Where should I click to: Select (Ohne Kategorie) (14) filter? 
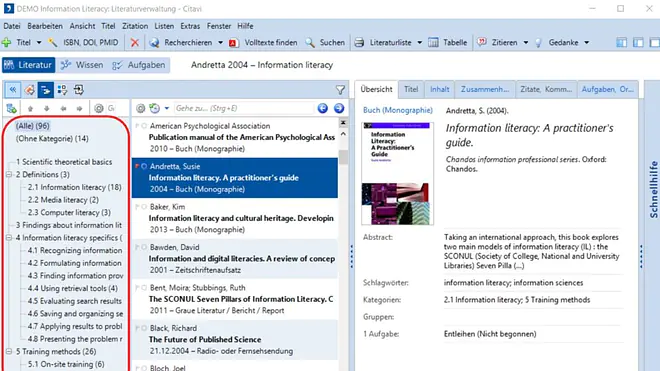coord(52,139)
